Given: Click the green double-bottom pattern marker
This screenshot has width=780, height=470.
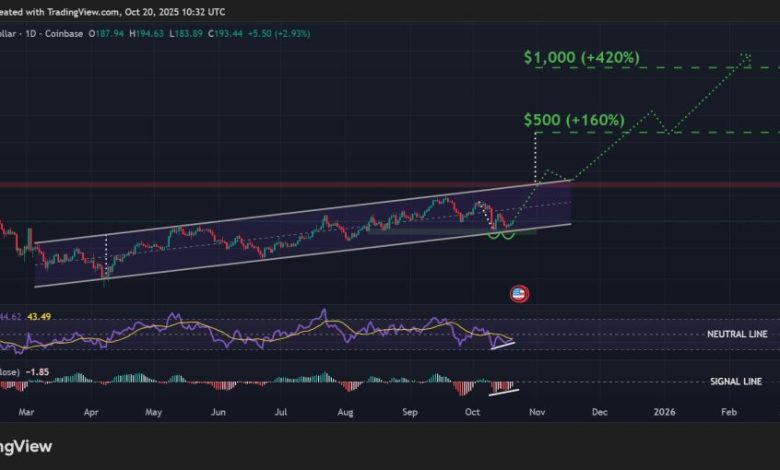Looking at the screenshot, I should pyautogui.click(x=502, y=235).
